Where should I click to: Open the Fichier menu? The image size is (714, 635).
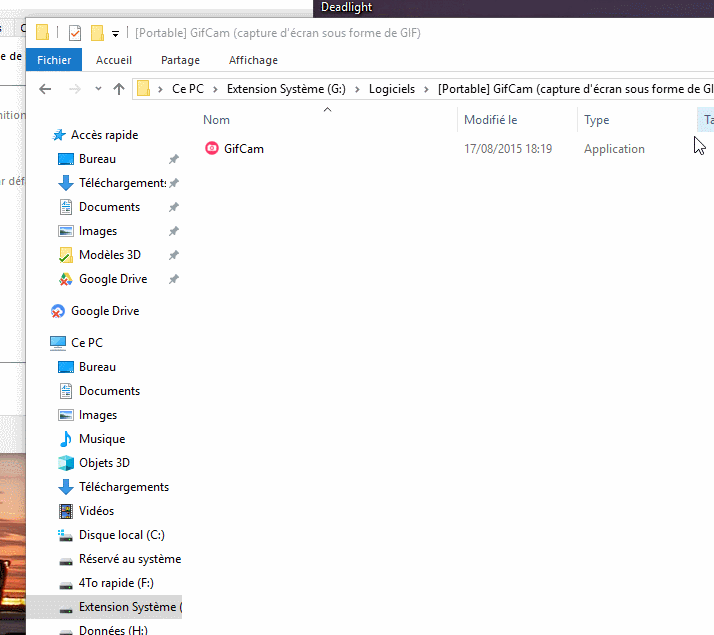[x=54, y=60]
